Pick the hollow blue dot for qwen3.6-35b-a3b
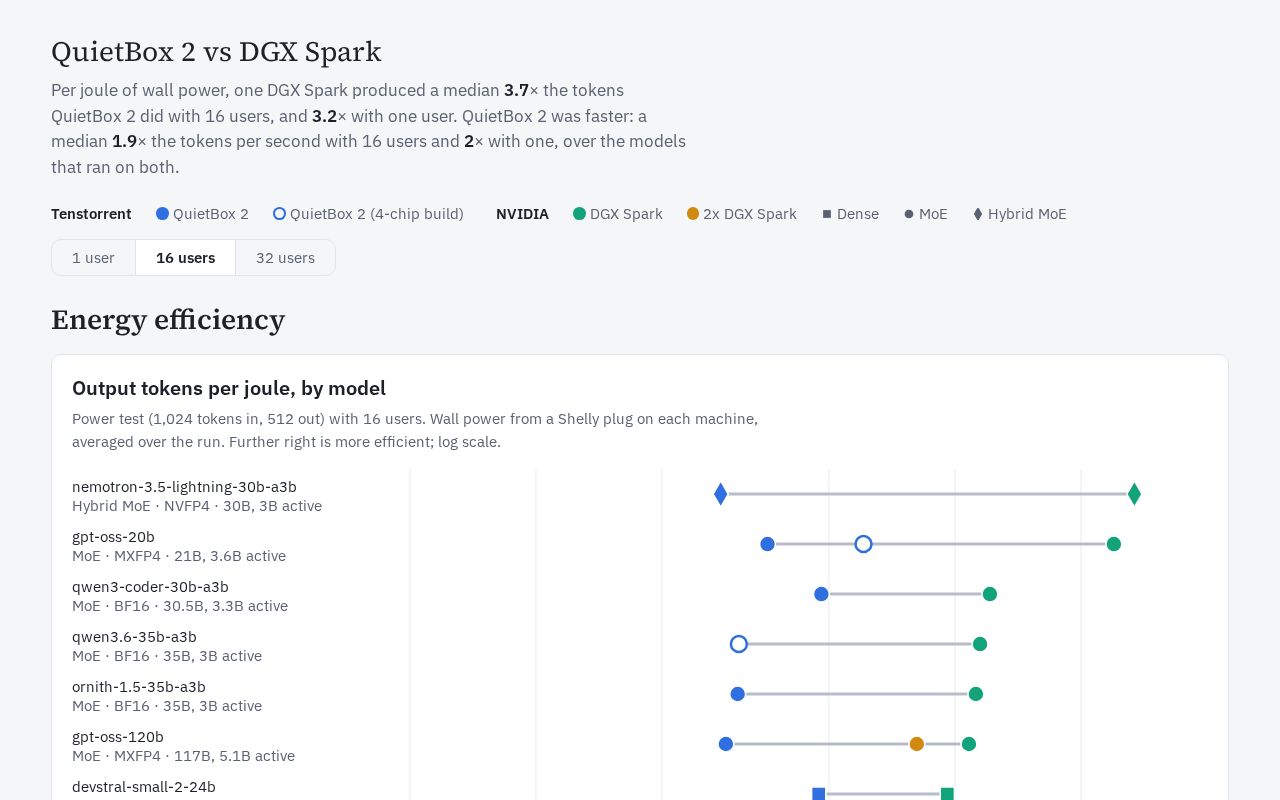1280x800 pixels. click(x=739, y=644)
